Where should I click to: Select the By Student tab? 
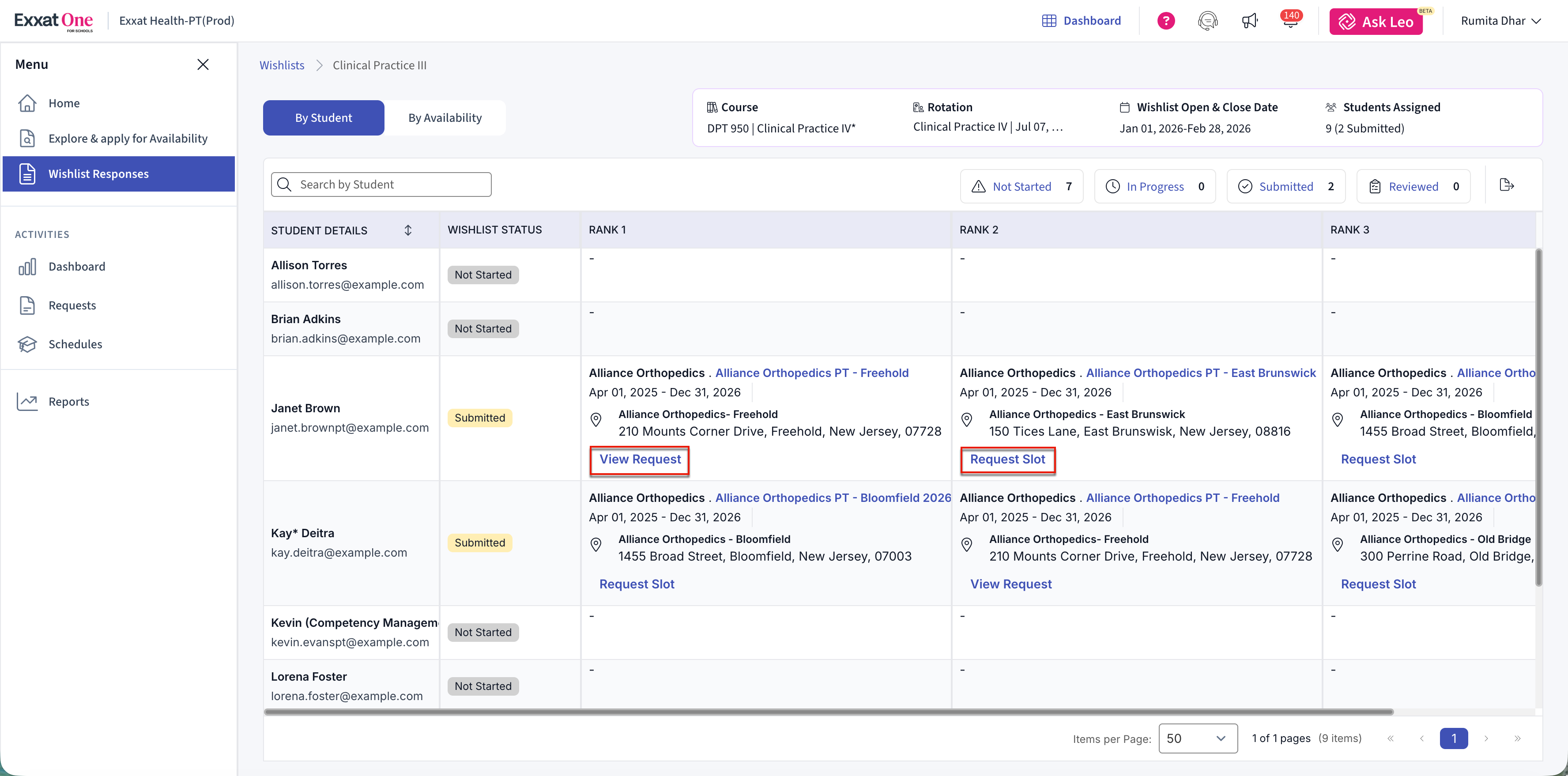[323, 117]
